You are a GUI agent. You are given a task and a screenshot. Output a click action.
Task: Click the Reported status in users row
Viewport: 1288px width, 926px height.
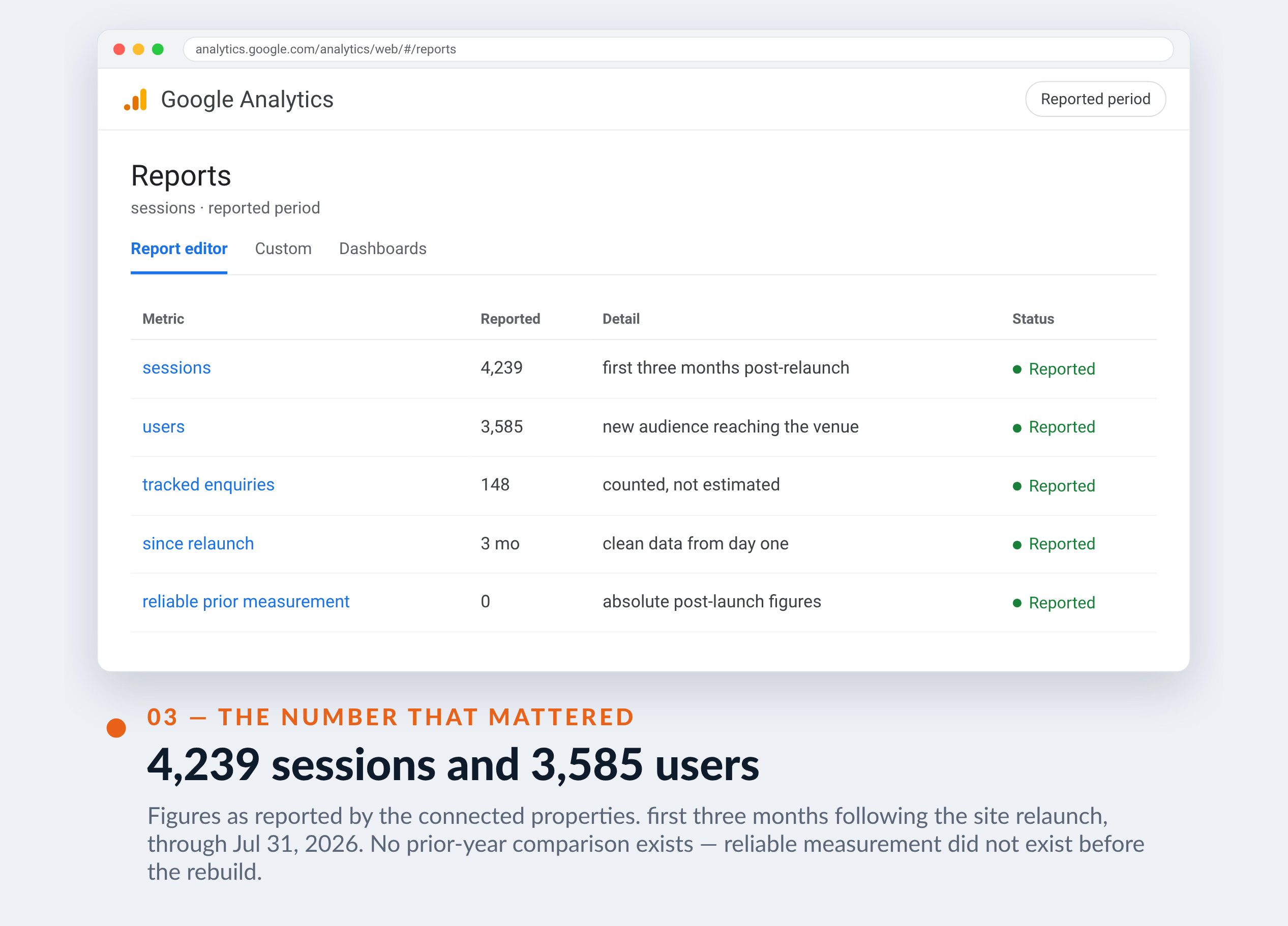tap(1054, 427)
